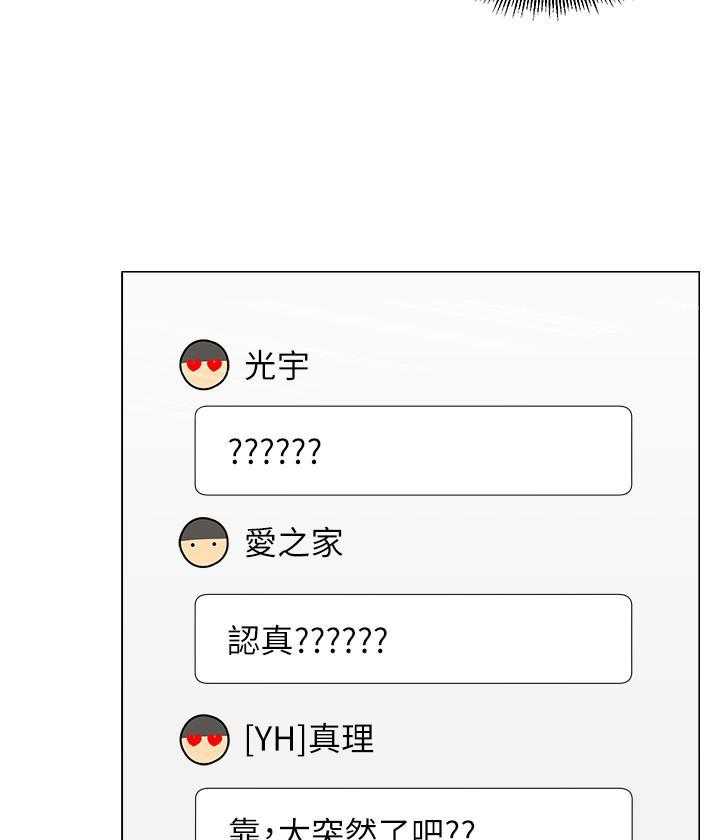Click [YH]真理's heart-eyes avatar
Viewport: 720px width, 840px height.
[x=204, y=739]
